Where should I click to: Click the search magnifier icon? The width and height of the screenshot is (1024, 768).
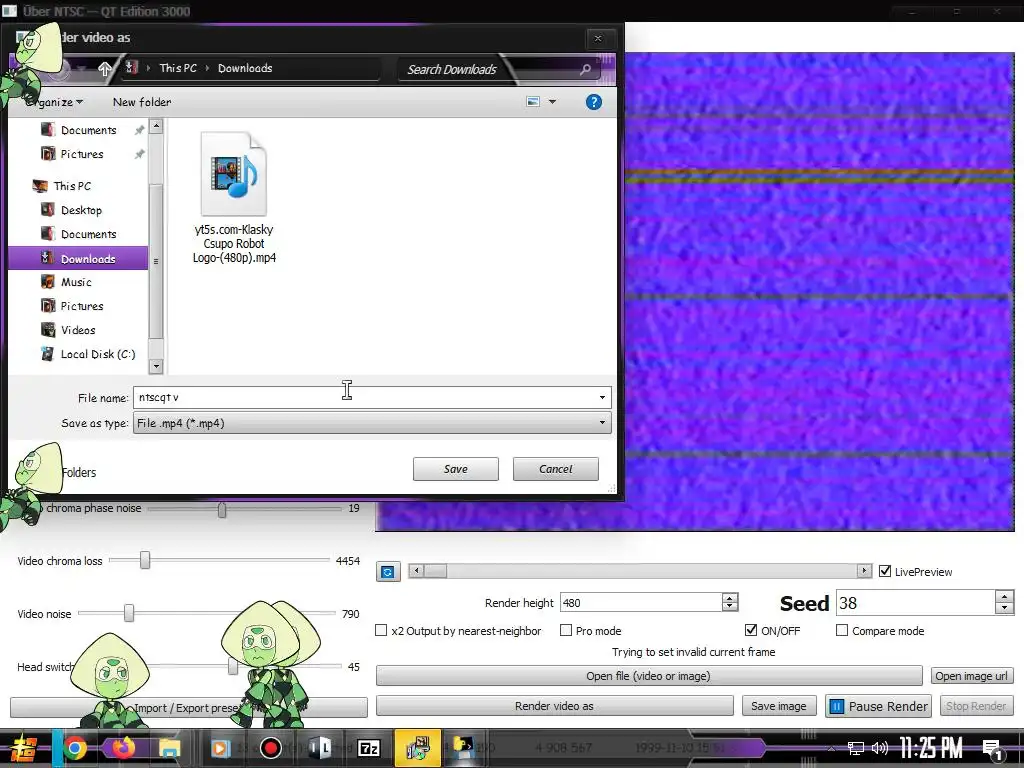585,69
